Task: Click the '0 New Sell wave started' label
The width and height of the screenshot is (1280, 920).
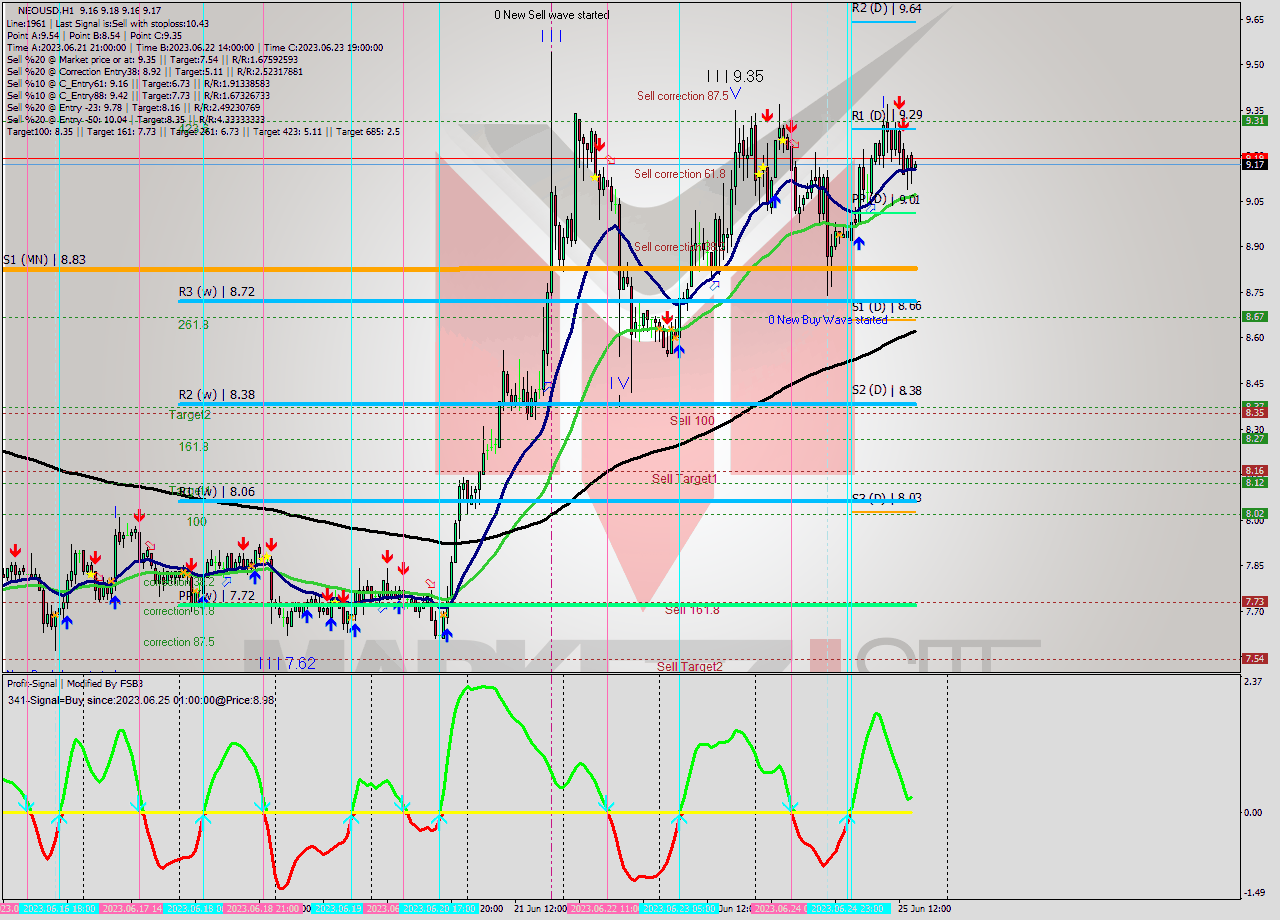Action: 552,15
